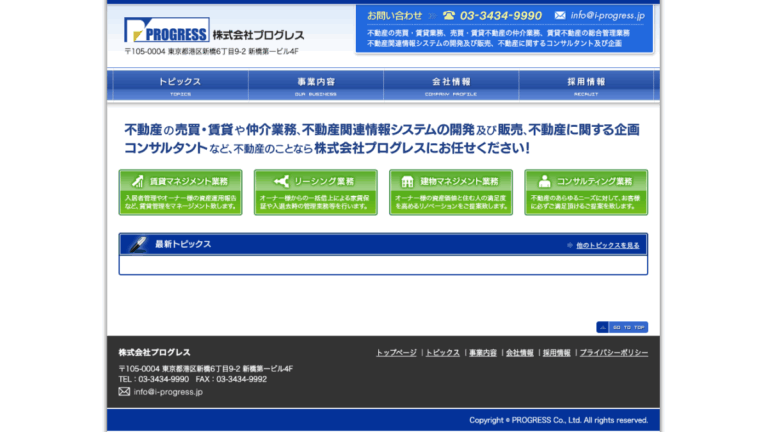Click share icon on リーシング業務 card
Screen dimensions: 768x432
[281, 181]
